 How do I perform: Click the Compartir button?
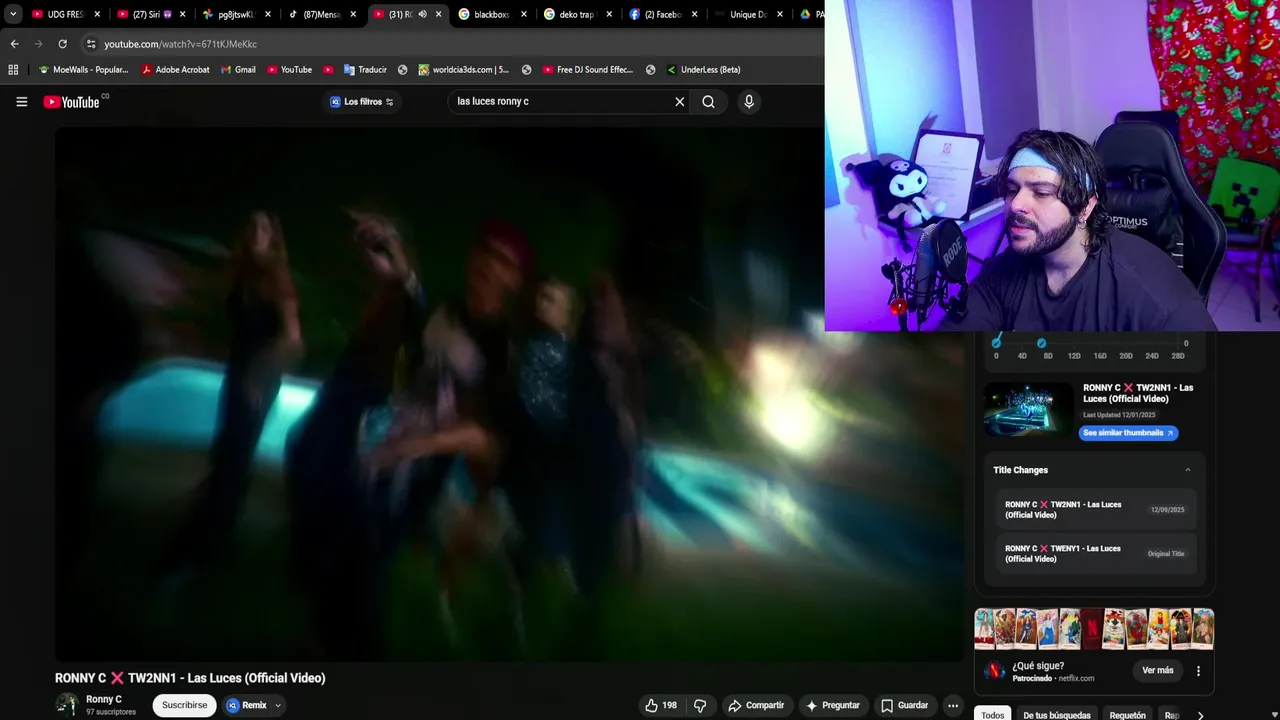pyautogui.click(x=756, y=705)
